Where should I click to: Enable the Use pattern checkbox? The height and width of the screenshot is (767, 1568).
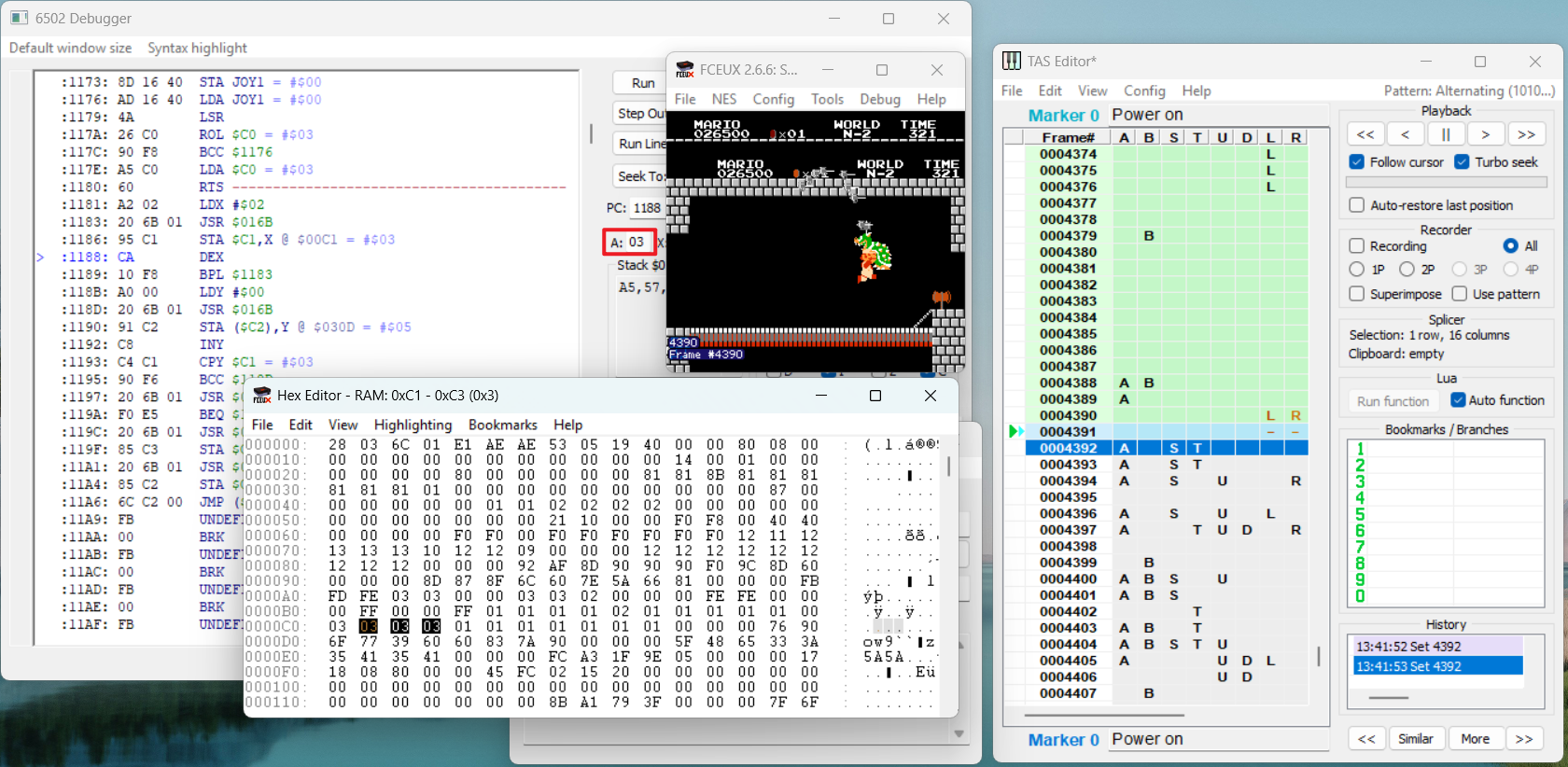[1460, 294]
